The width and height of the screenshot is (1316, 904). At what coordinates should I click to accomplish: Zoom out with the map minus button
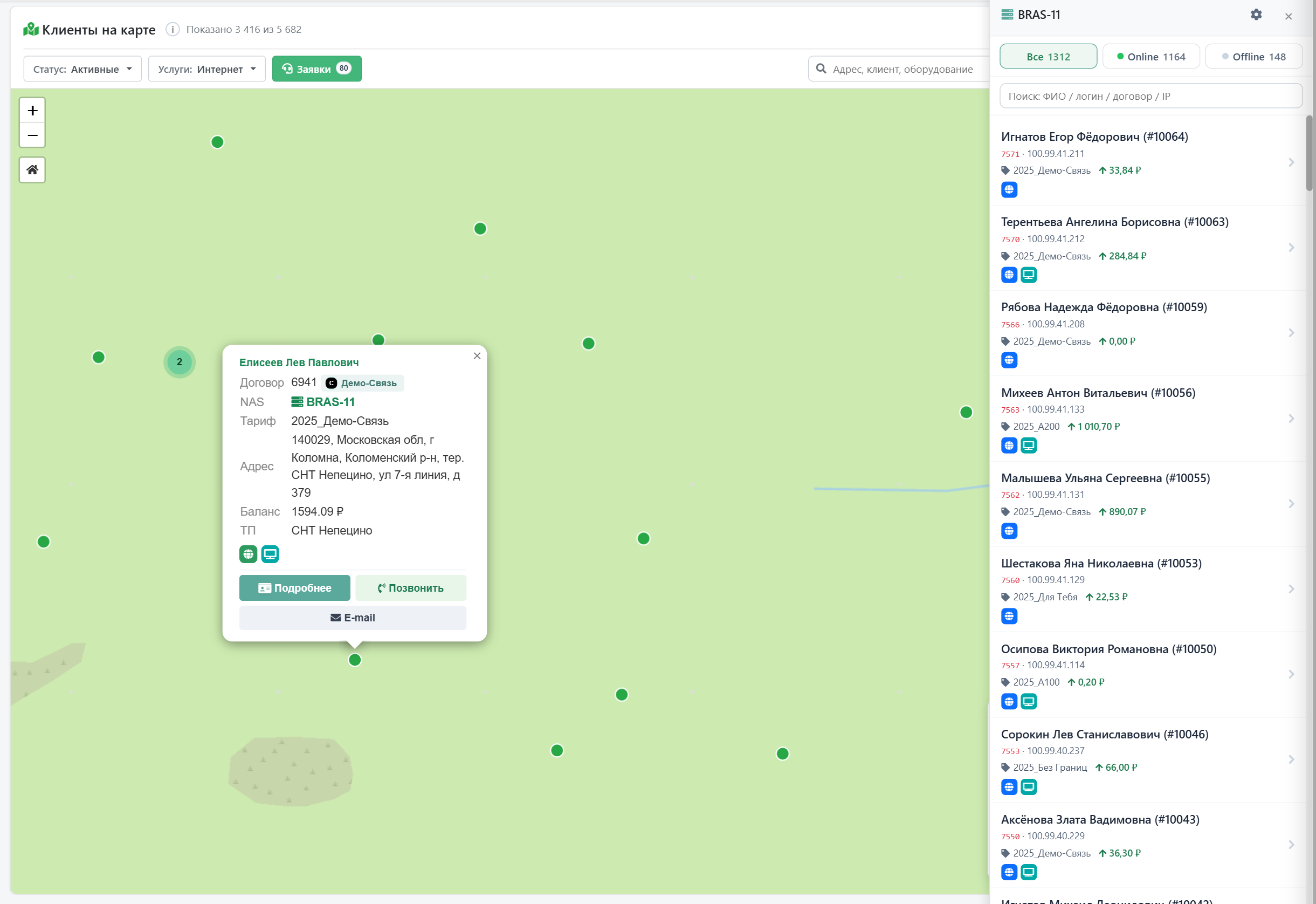coord(32,135)
